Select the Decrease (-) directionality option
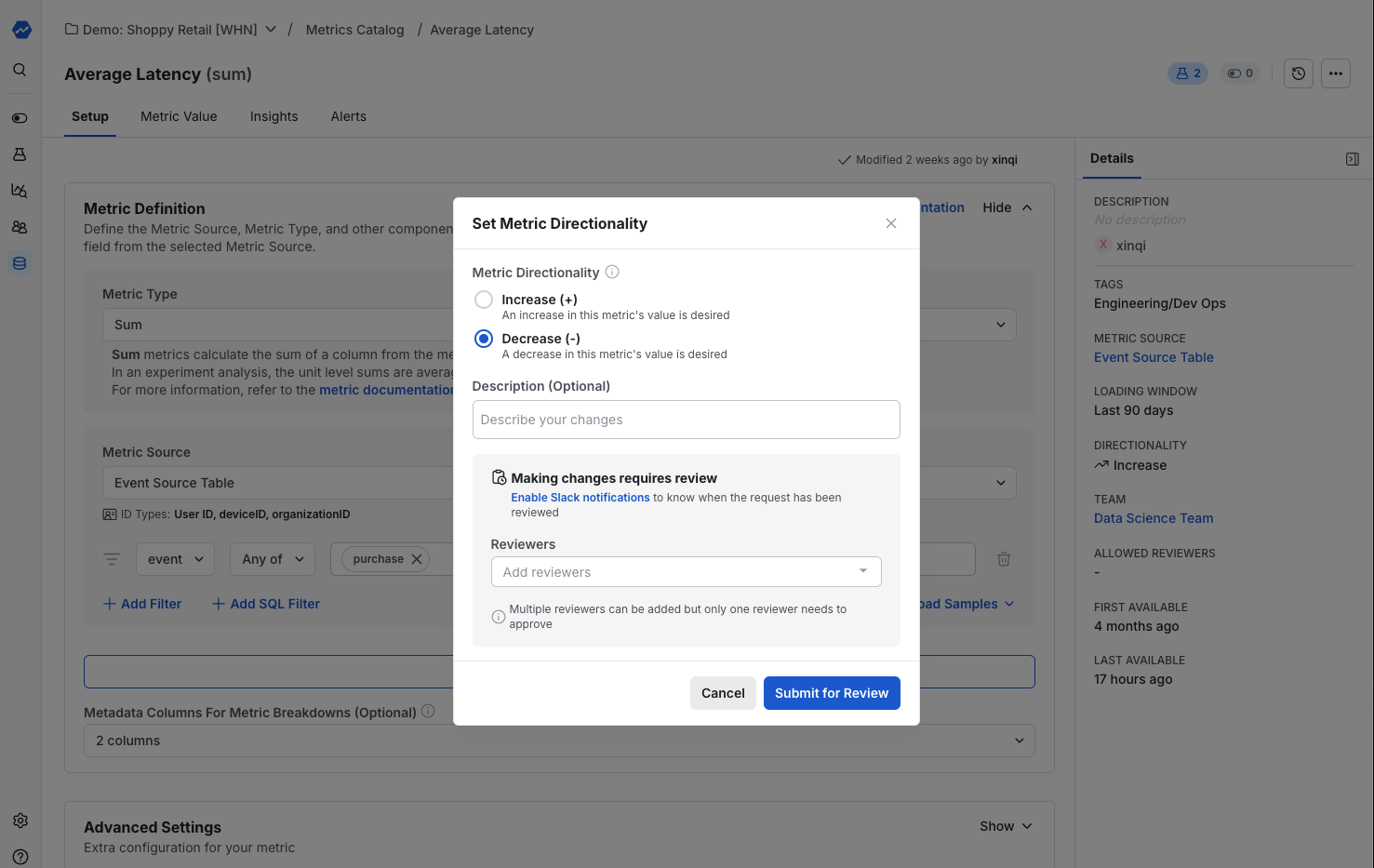The height and width of the screenshot is (868, 1374). pyautogui.click(x=484, y=339)
